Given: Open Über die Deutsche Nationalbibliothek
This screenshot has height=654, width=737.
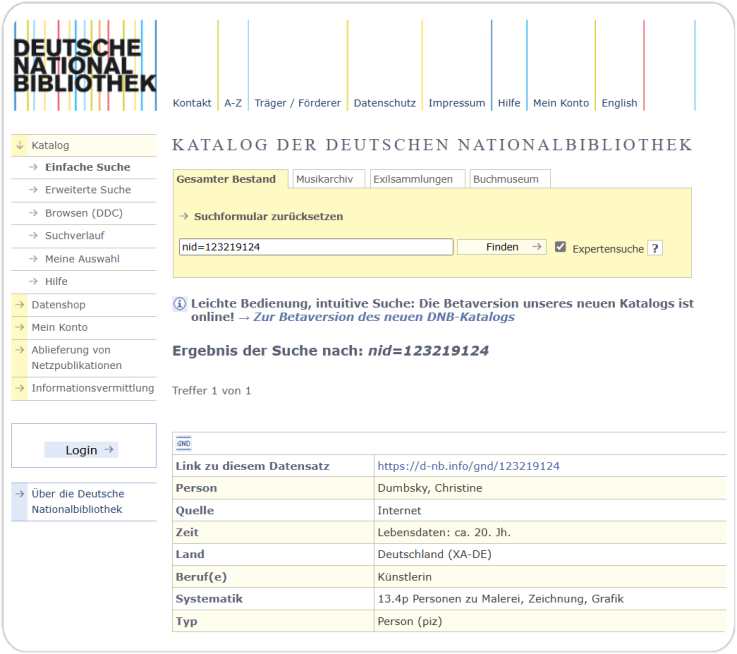Looking at the screenshot, I should [x=84, y=502].
